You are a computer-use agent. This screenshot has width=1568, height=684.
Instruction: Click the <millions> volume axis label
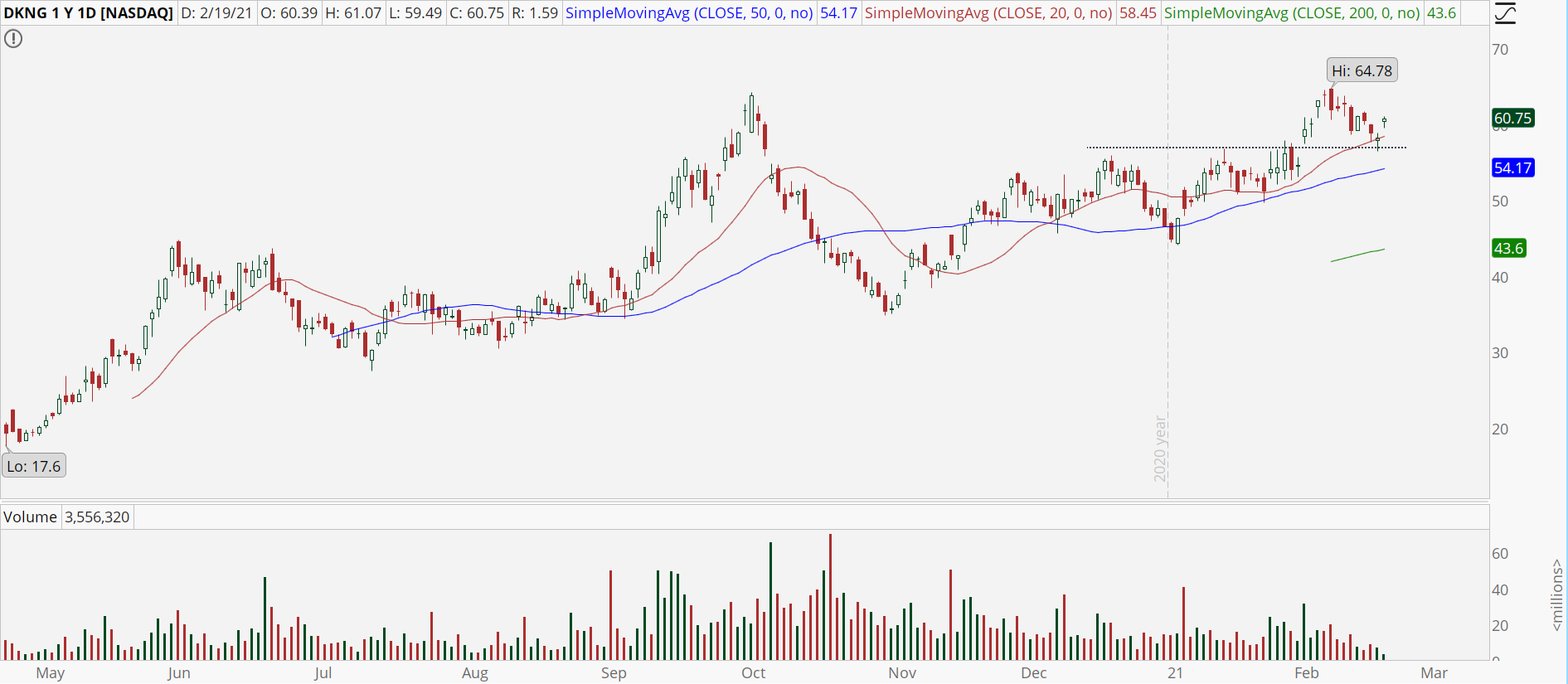[x=1557, y=594]
